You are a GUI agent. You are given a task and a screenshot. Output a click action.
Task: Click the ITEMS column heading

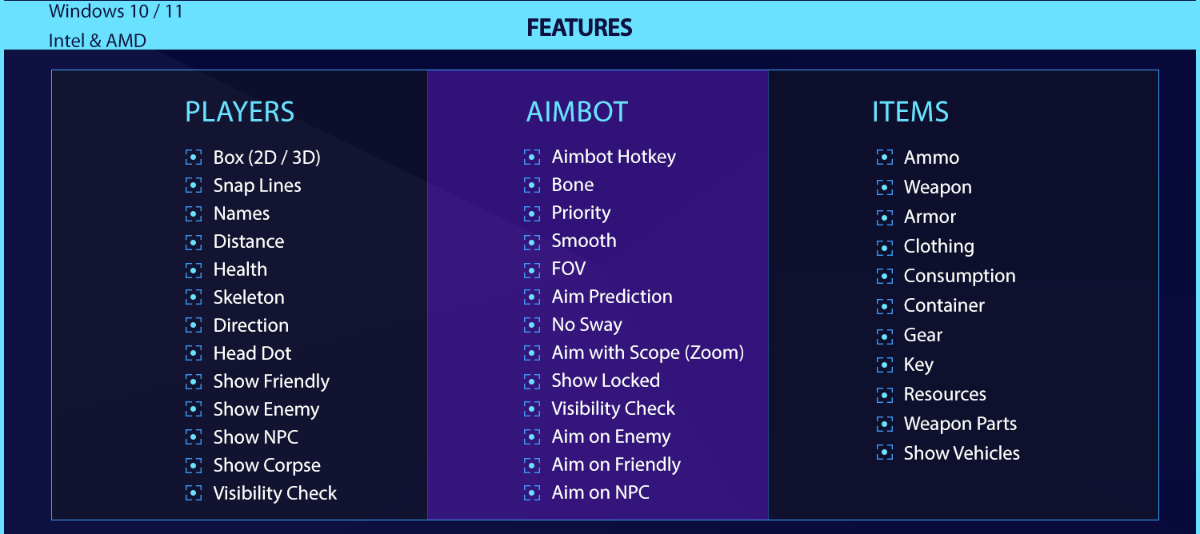(910, 112)
